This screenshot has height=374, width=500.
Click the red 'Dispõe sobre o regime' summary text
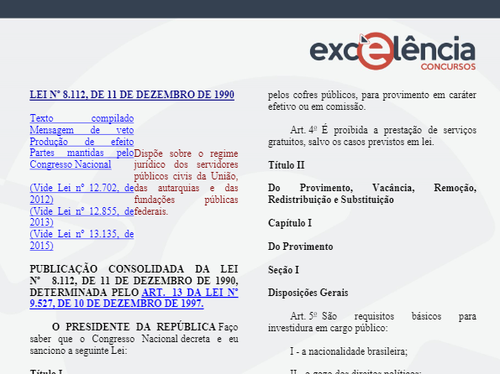point(186,182)
